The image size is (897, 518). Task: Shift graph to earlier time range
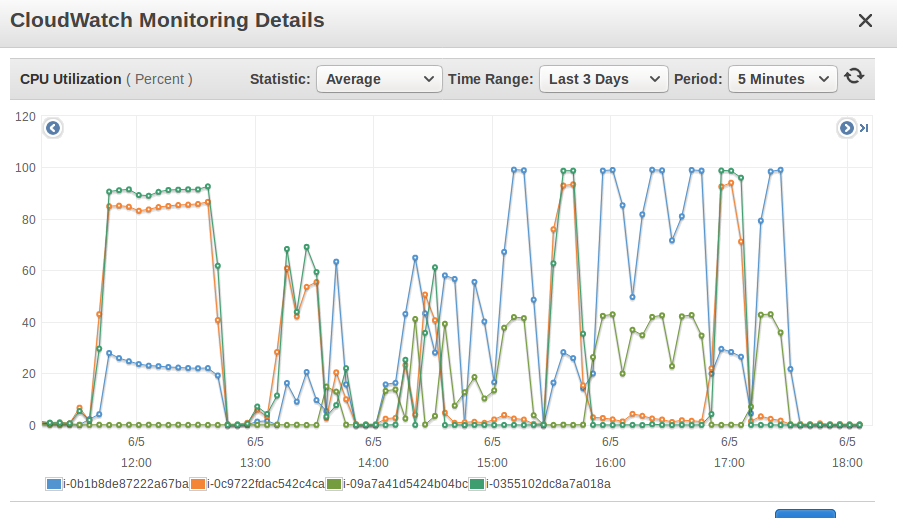[53, 128]
